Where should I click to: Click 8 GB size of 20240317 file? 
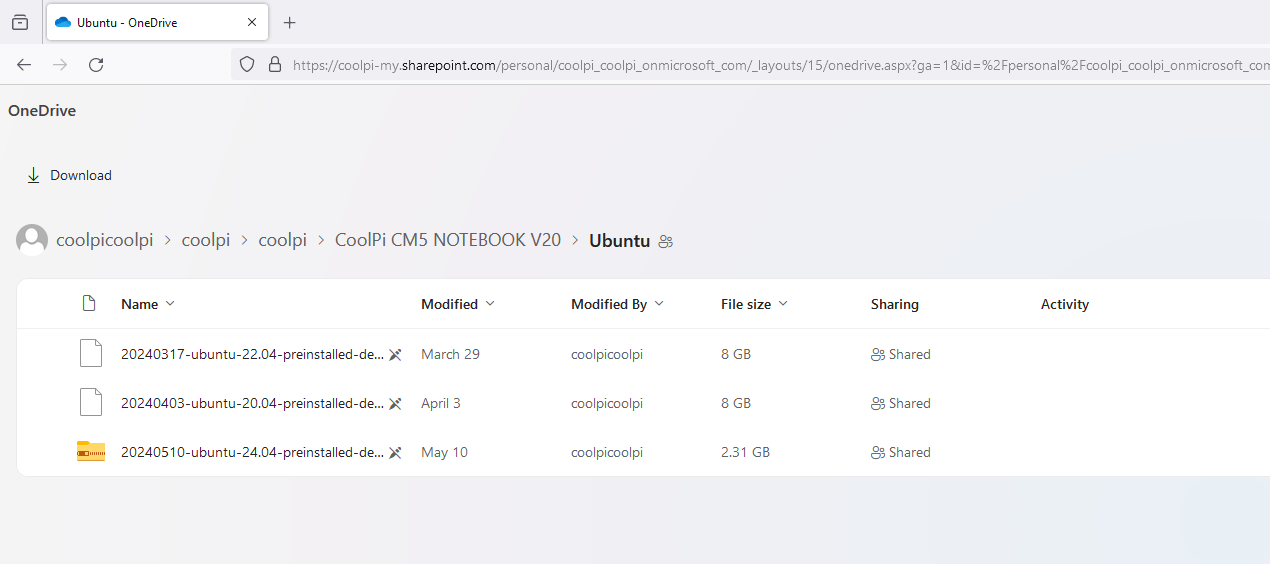736,354
